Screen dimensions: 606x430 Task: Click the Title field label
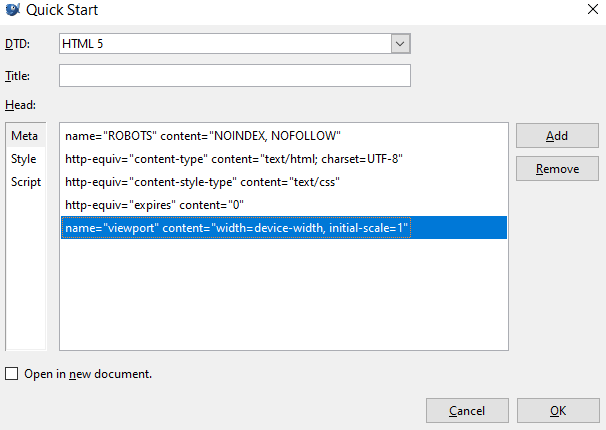18,76
